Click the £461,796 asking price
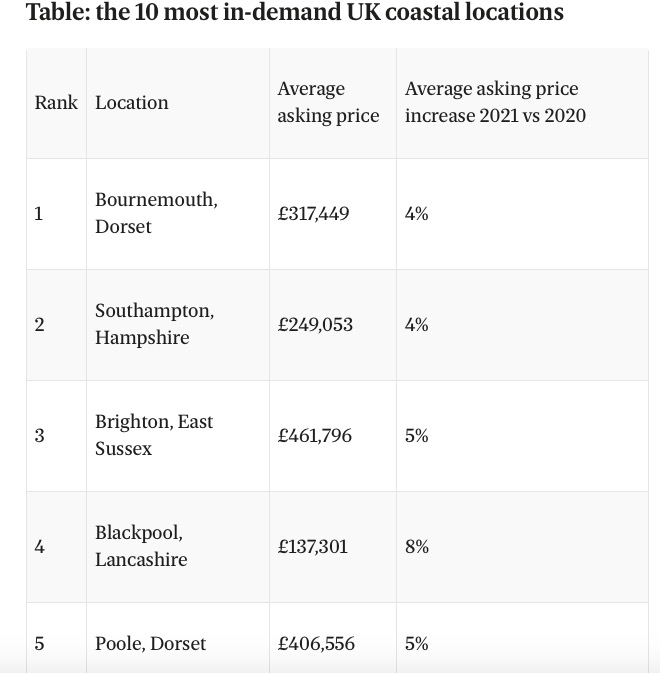Screen dimensions: 660x673 315,436
